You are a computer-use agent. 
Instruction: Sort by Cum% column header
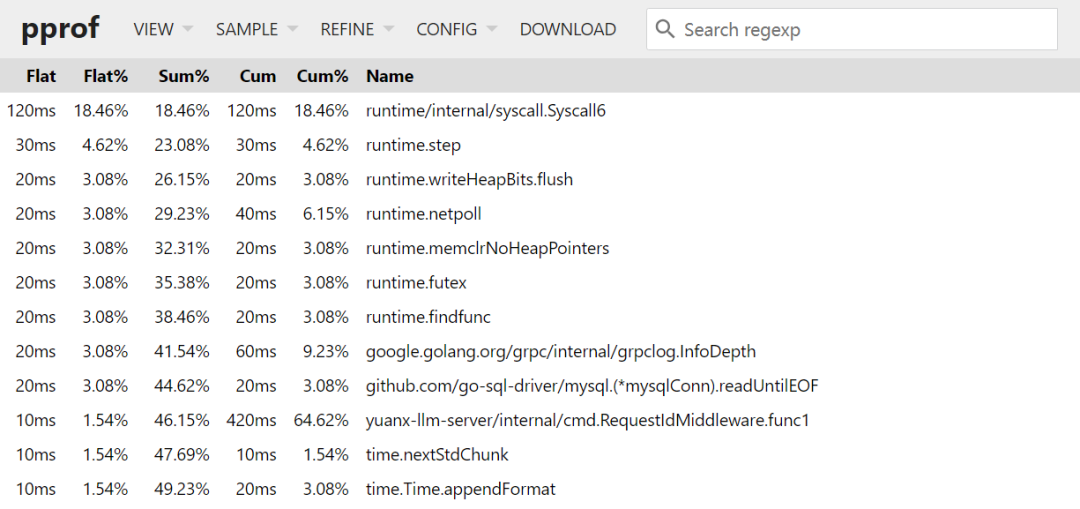pos(322,76)
